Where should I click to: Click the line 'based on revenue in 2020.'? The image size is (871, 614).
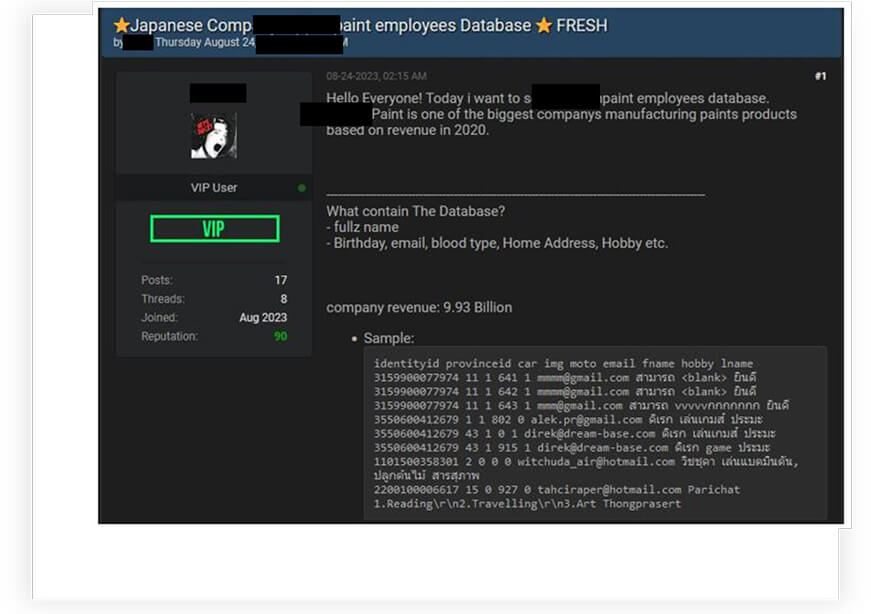(407, 130)
